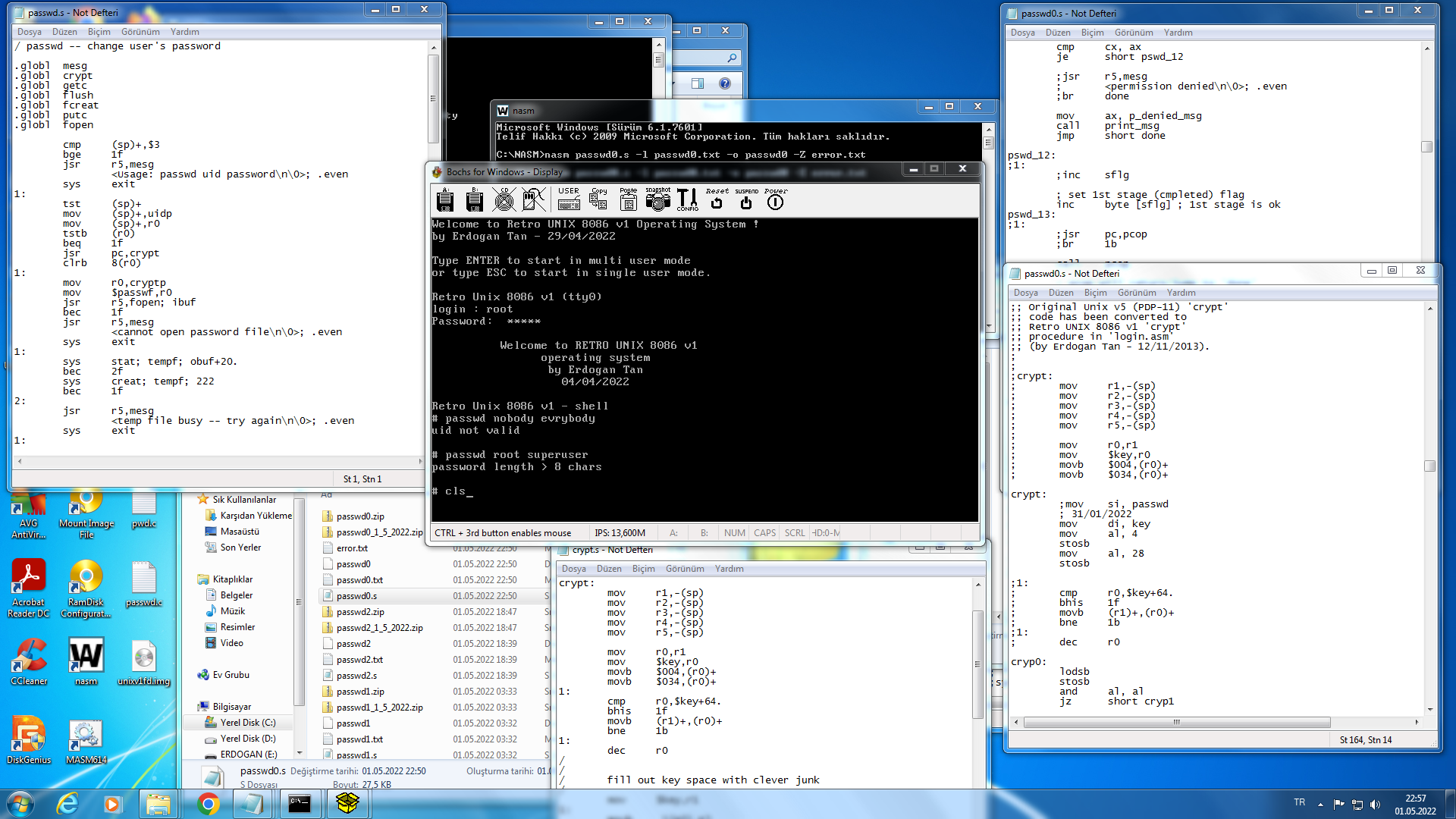This screenshot has width=1456, height=819.
Task: Open Bochs CONFIG runtime settings
Action: 687,201
